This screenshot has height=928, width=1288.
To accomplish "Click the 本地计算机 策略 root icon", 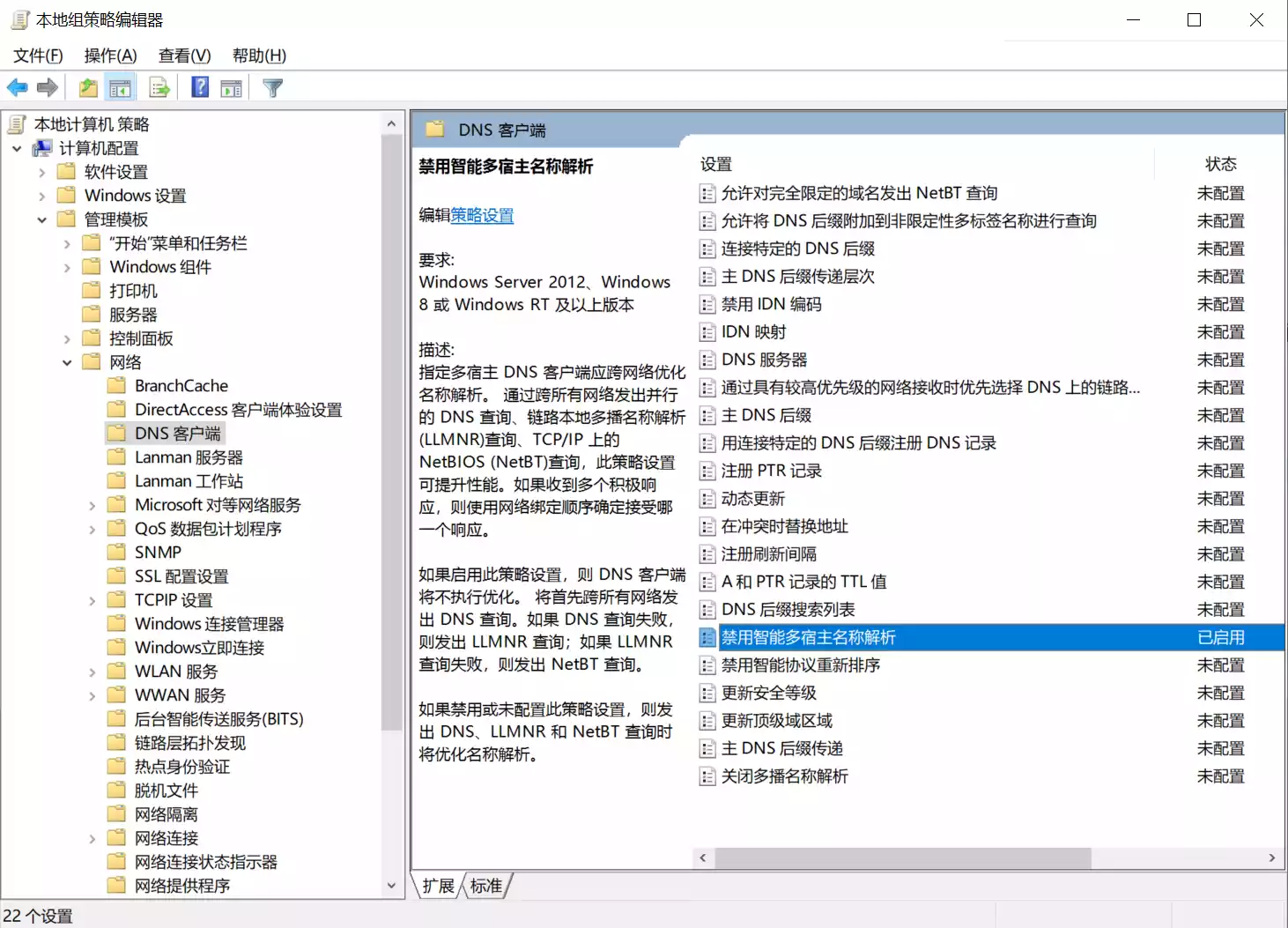I will point(17,124).
